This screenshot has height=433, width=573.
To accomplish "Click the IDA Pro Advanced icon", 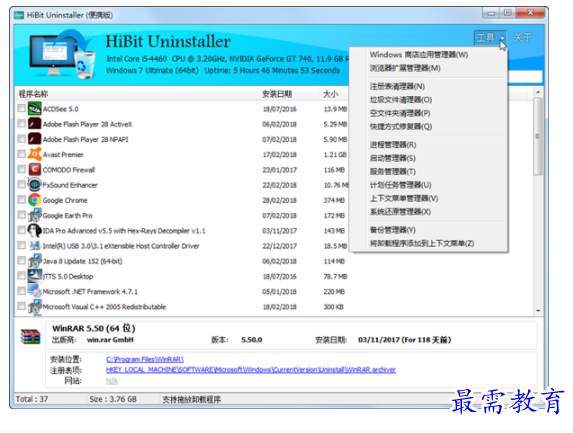I will coord(35,231).
